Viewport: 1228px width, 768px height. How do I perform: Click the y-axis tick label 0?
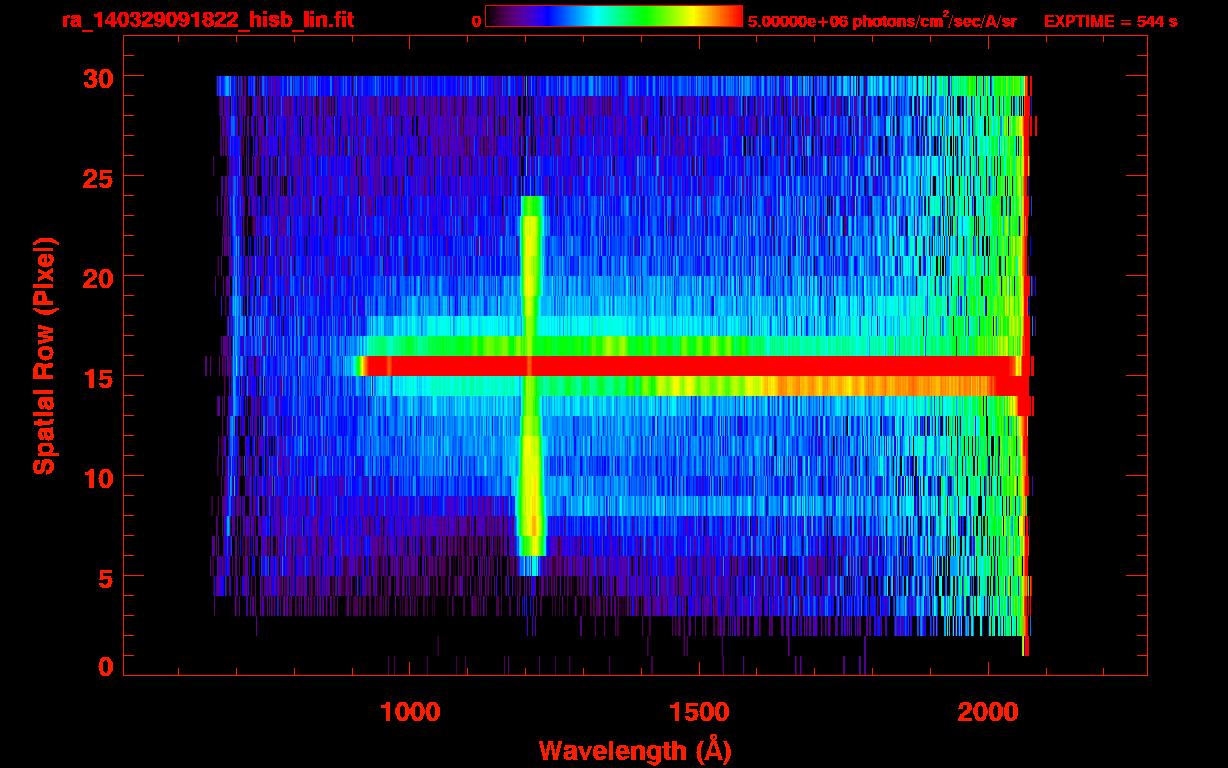(106, 666)
